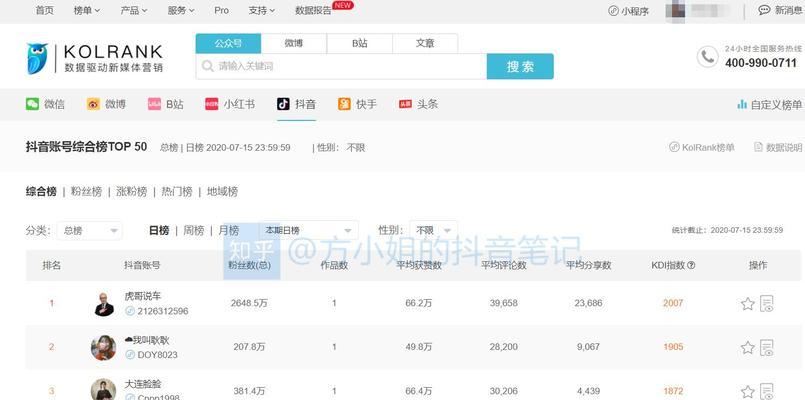Screen dimensions: 805x400
Task: Open 虎哥说车 avatar thumbnail
Action: [x=104, y=304]
